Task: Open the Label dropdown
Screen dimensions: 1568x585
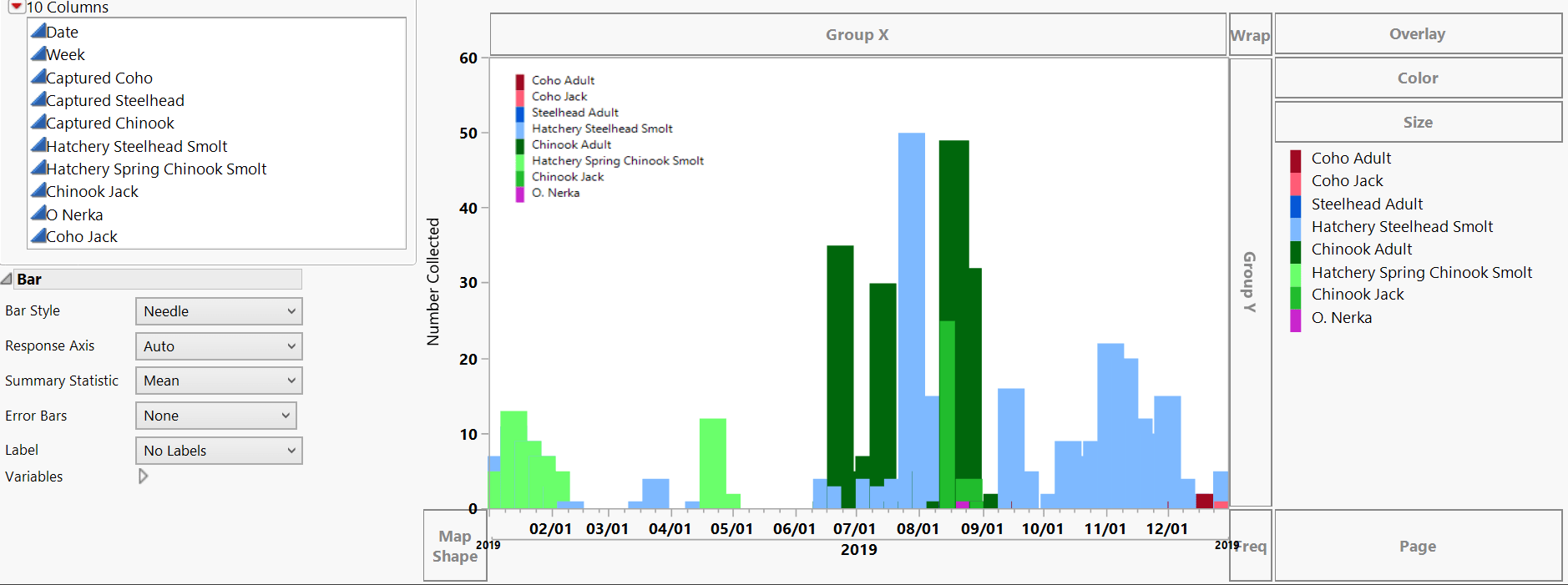Action: (x=219, y=451)
